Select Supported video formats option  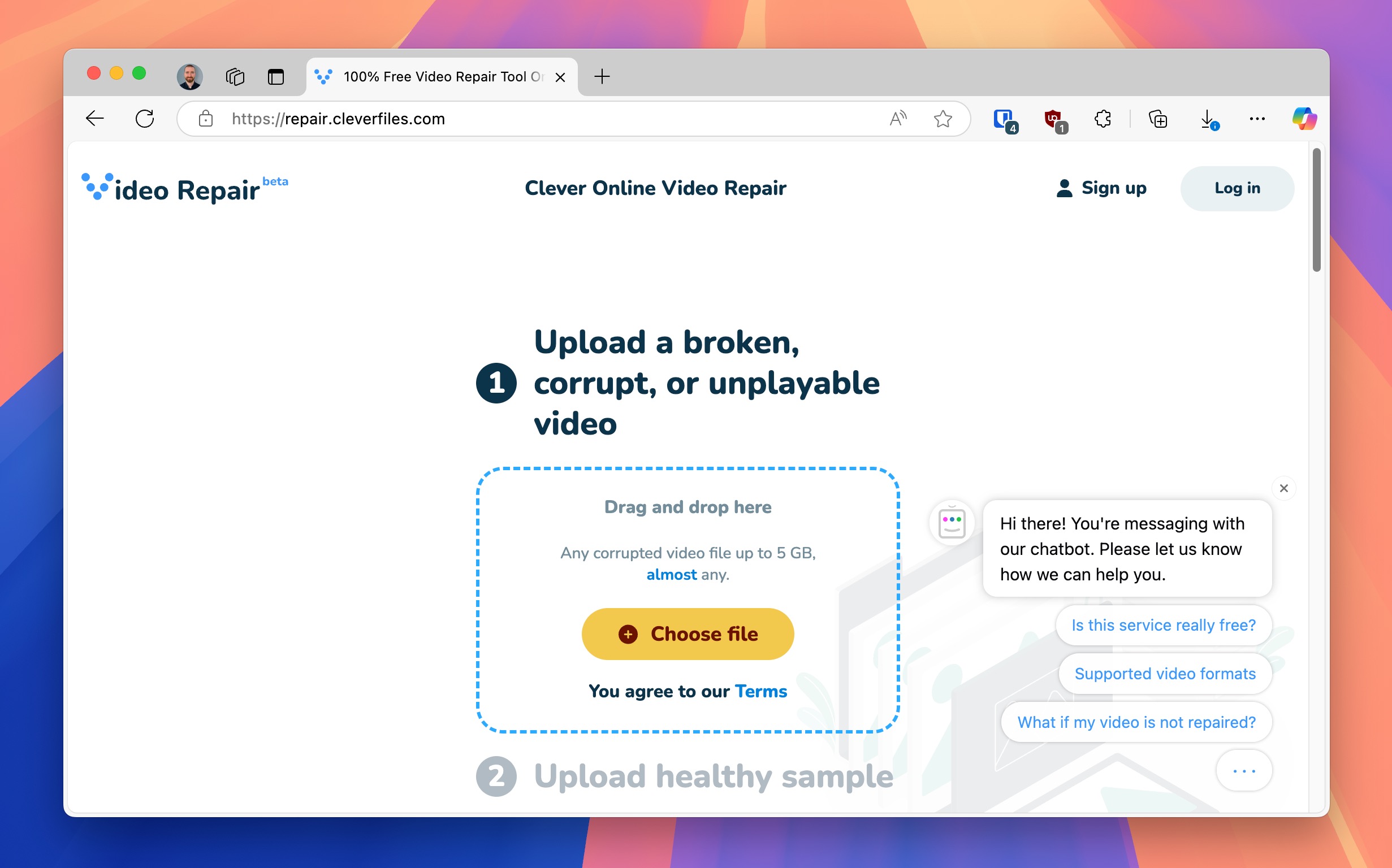click(1164, 673)
